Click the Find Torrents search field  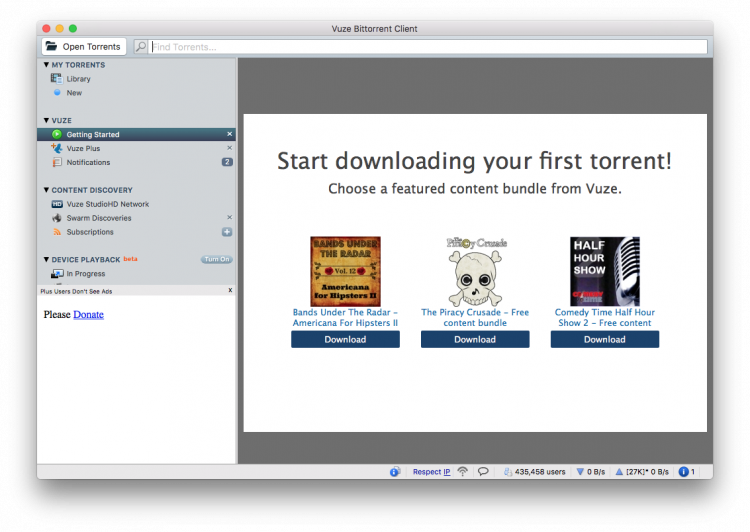427,47
